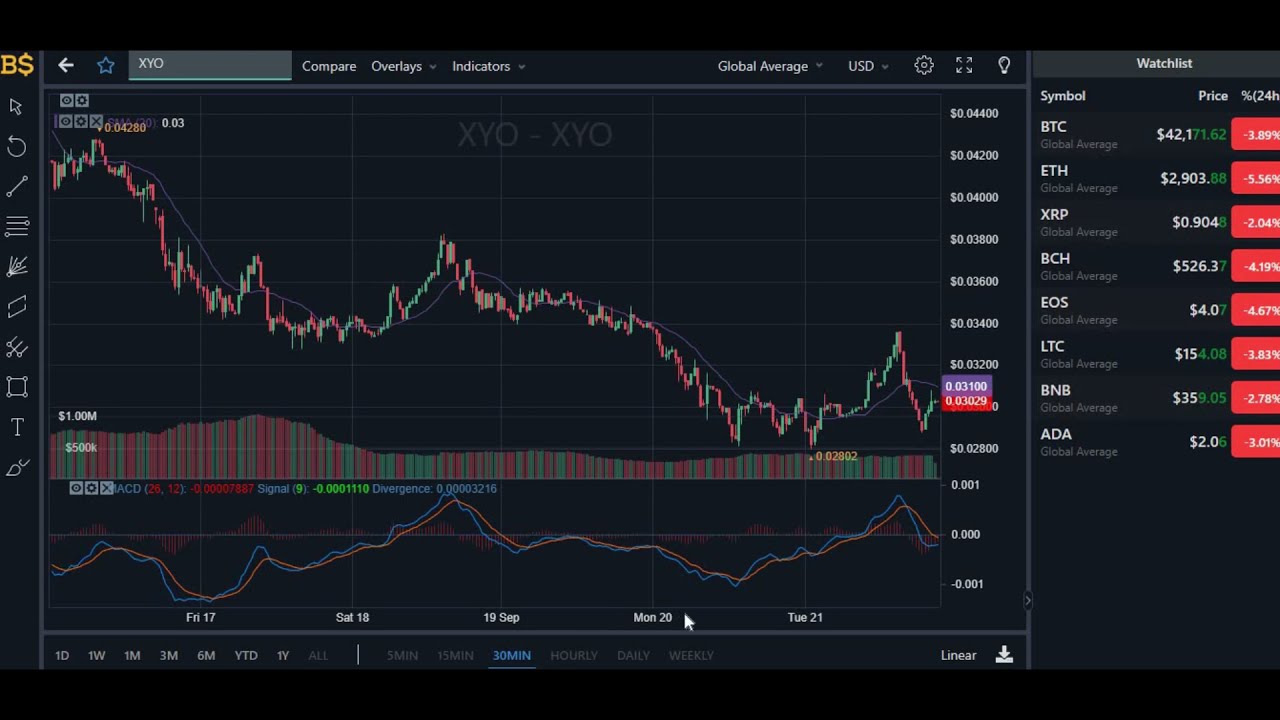
Task: Open the Overlays dropdown
Action: click(x=403, y=66)
